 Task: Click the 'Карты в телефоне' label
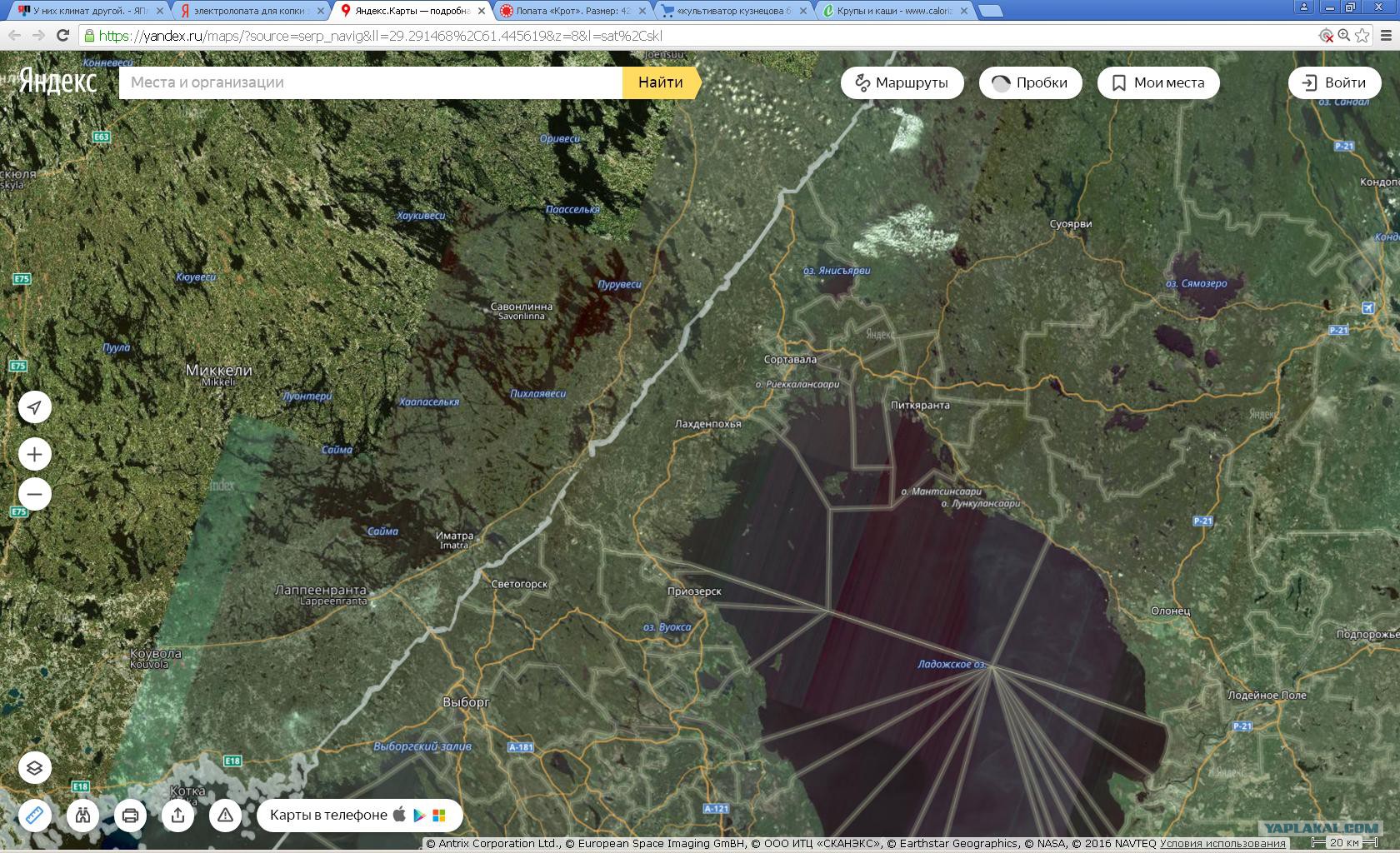coord(328,815)
